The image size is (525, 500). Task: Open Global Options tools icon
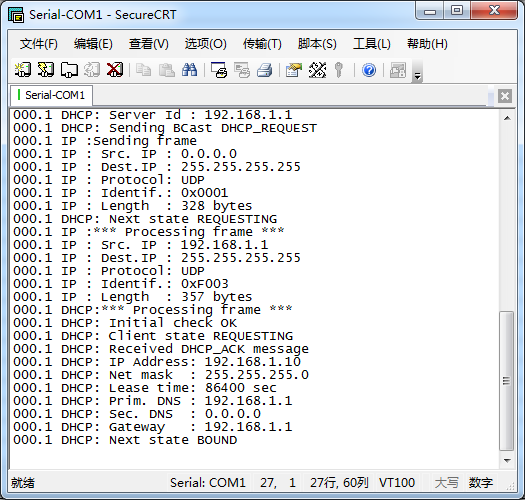pyautogui.click(x=317, y=70)
